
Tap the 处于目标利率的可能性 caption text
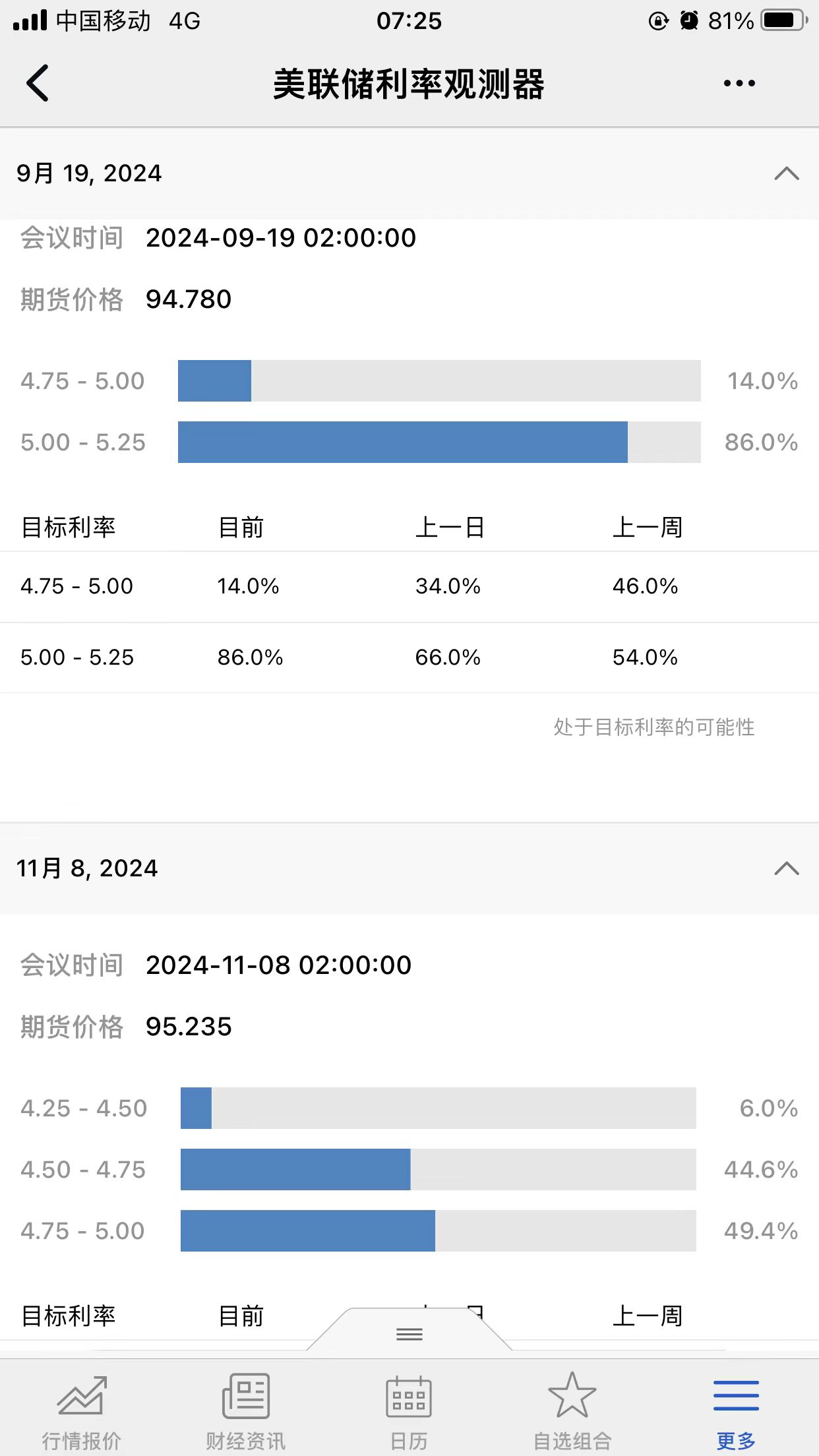[x=654, y=727]
